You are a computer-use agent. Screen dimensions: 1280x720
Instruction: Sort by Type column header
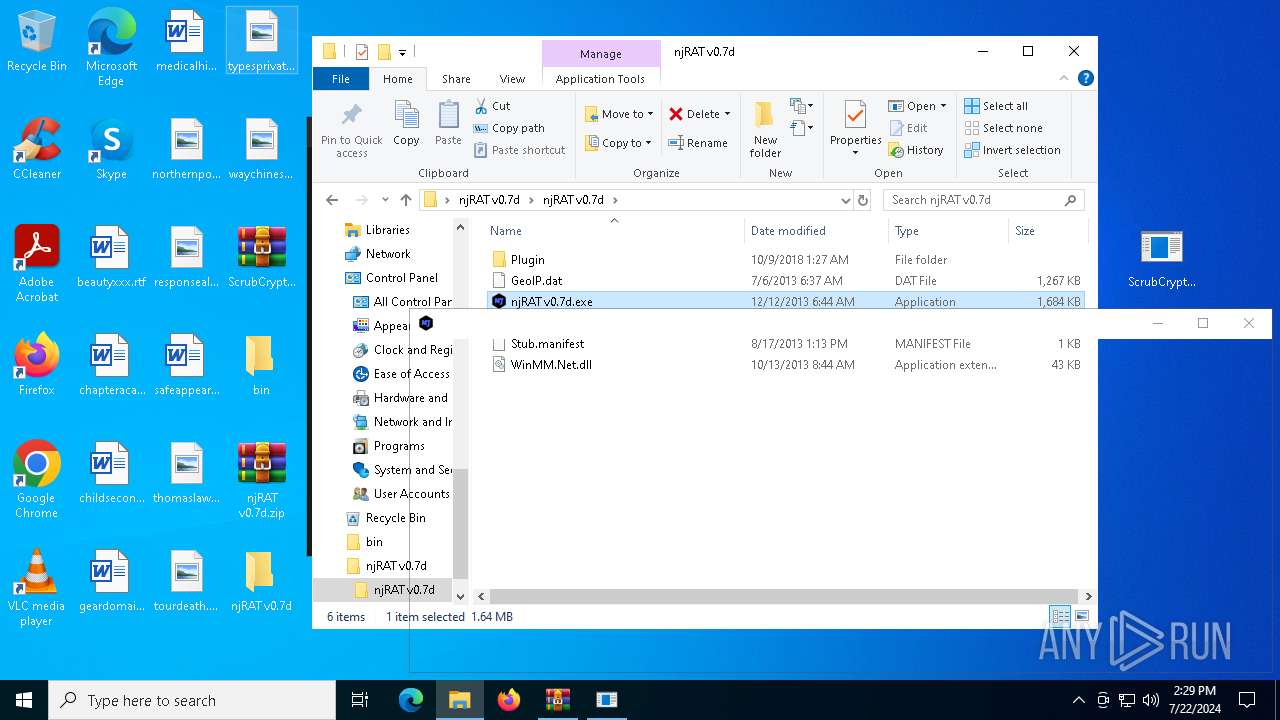tap(948, 230)
